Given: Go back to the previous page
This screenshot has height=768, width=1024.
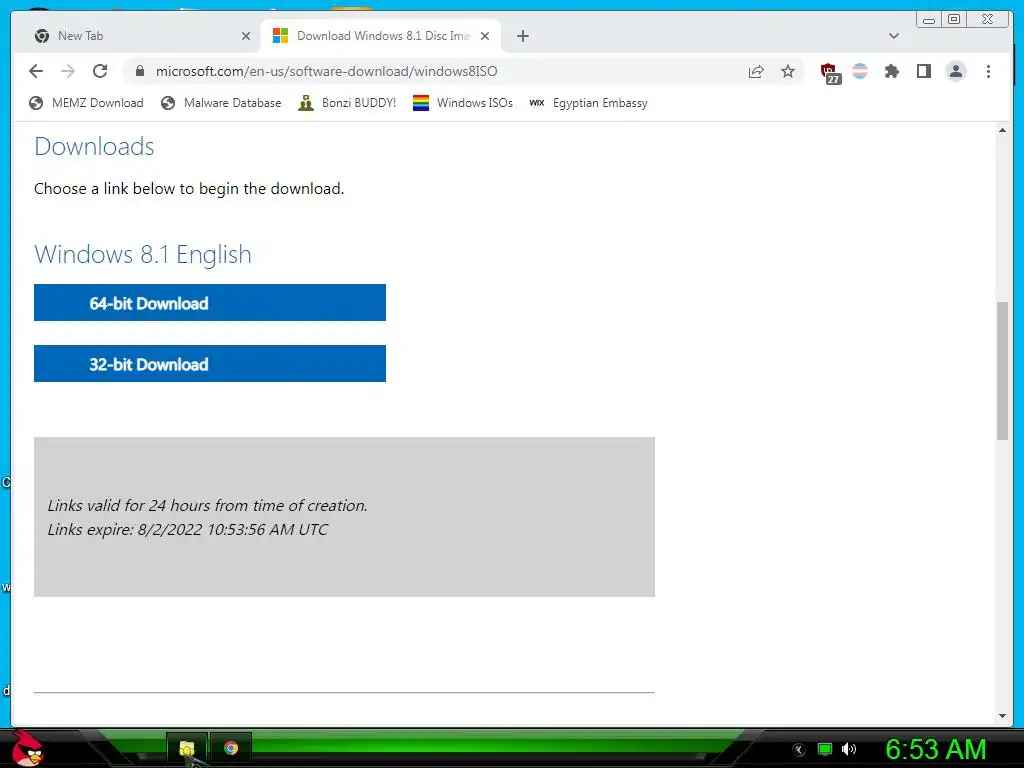Looking at the screenshot, I should tap(36, 71).
